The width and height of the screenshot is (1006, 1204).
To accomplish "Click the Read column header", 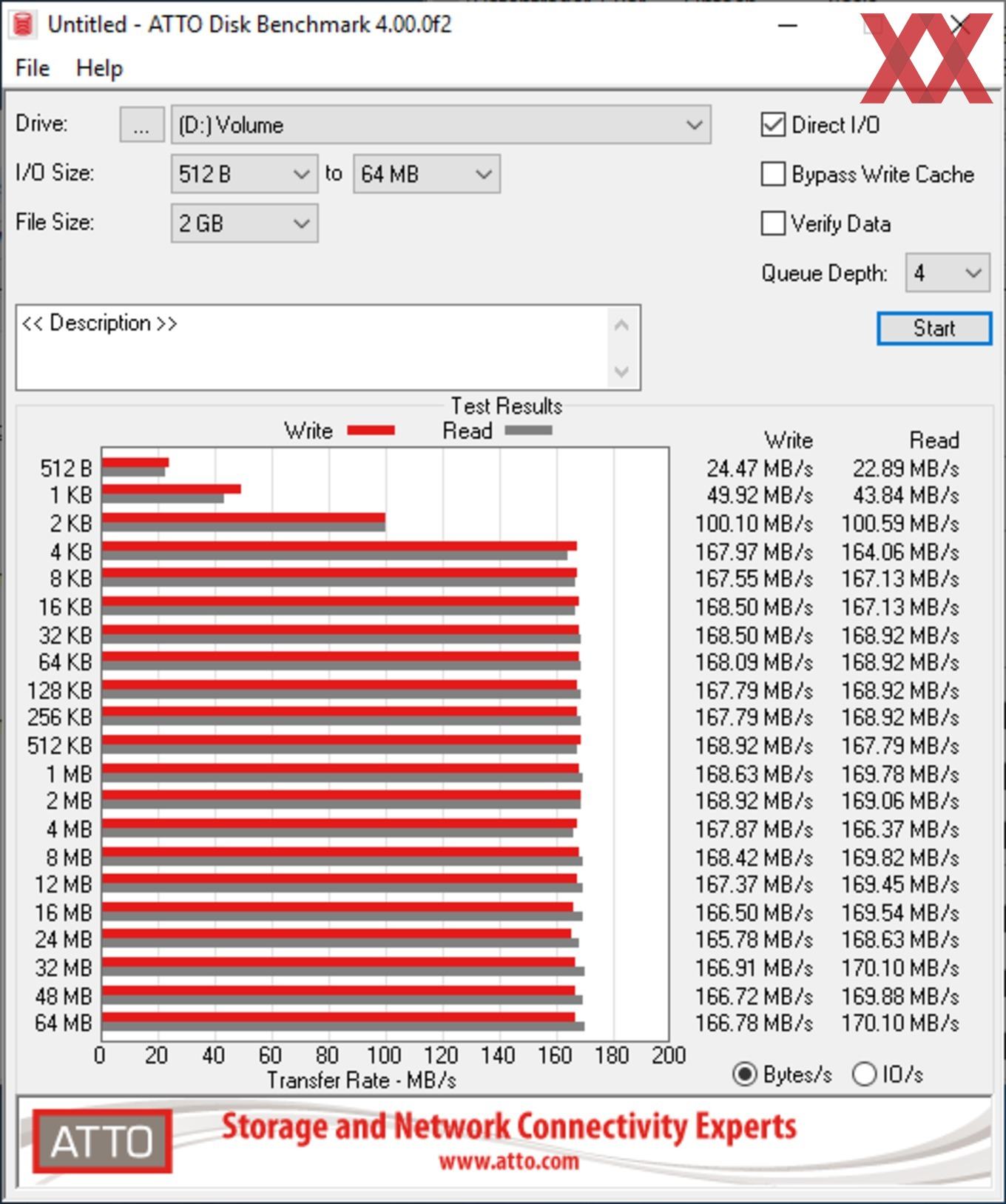I will pyautogui.click(x=934, y=440).
